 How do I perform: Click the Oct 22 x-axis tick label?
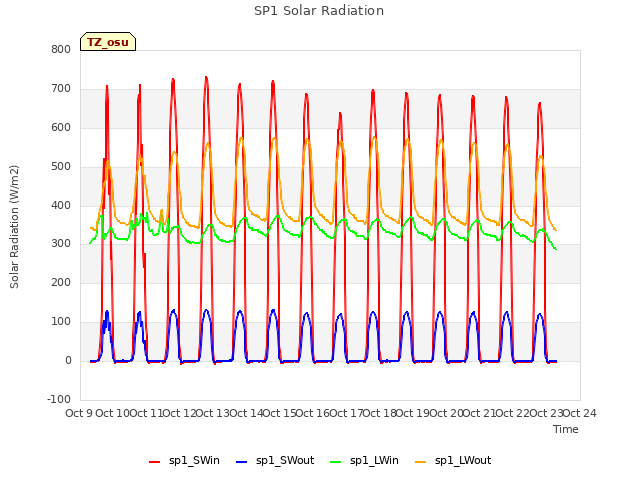(513, 413)
